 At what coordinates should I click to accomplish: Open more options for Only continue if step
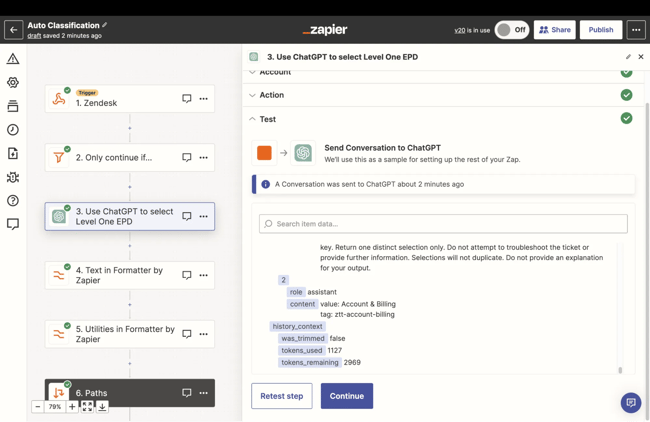(204, 158)
